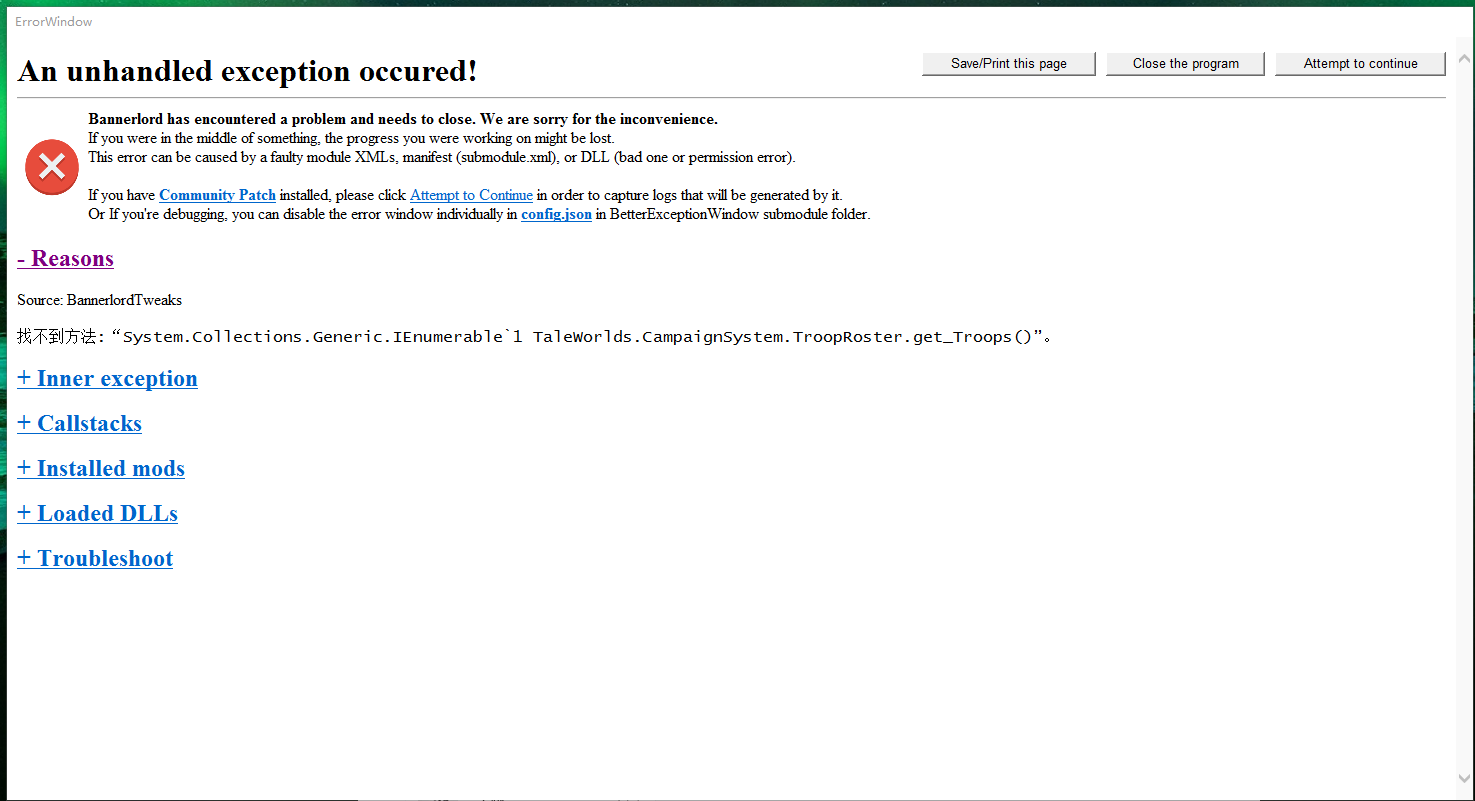Click the 'progress you were working on' line
This screenshot has width=1475, height=801.
[x=351, y=138]
